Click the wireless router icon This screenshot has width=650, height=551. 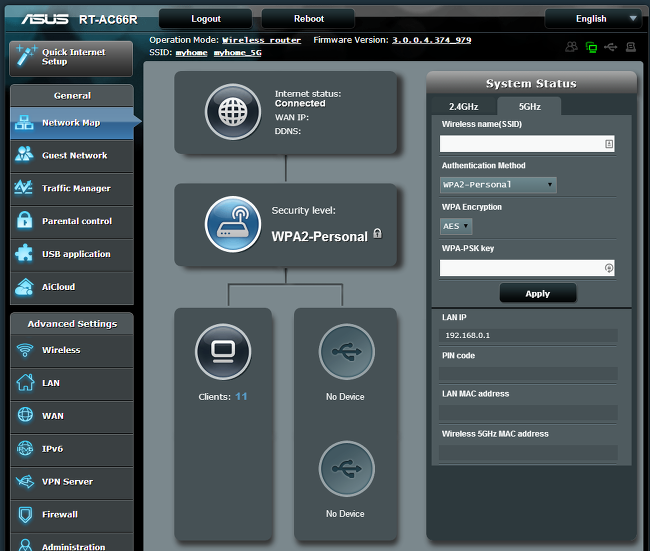(x=233, y=224)
